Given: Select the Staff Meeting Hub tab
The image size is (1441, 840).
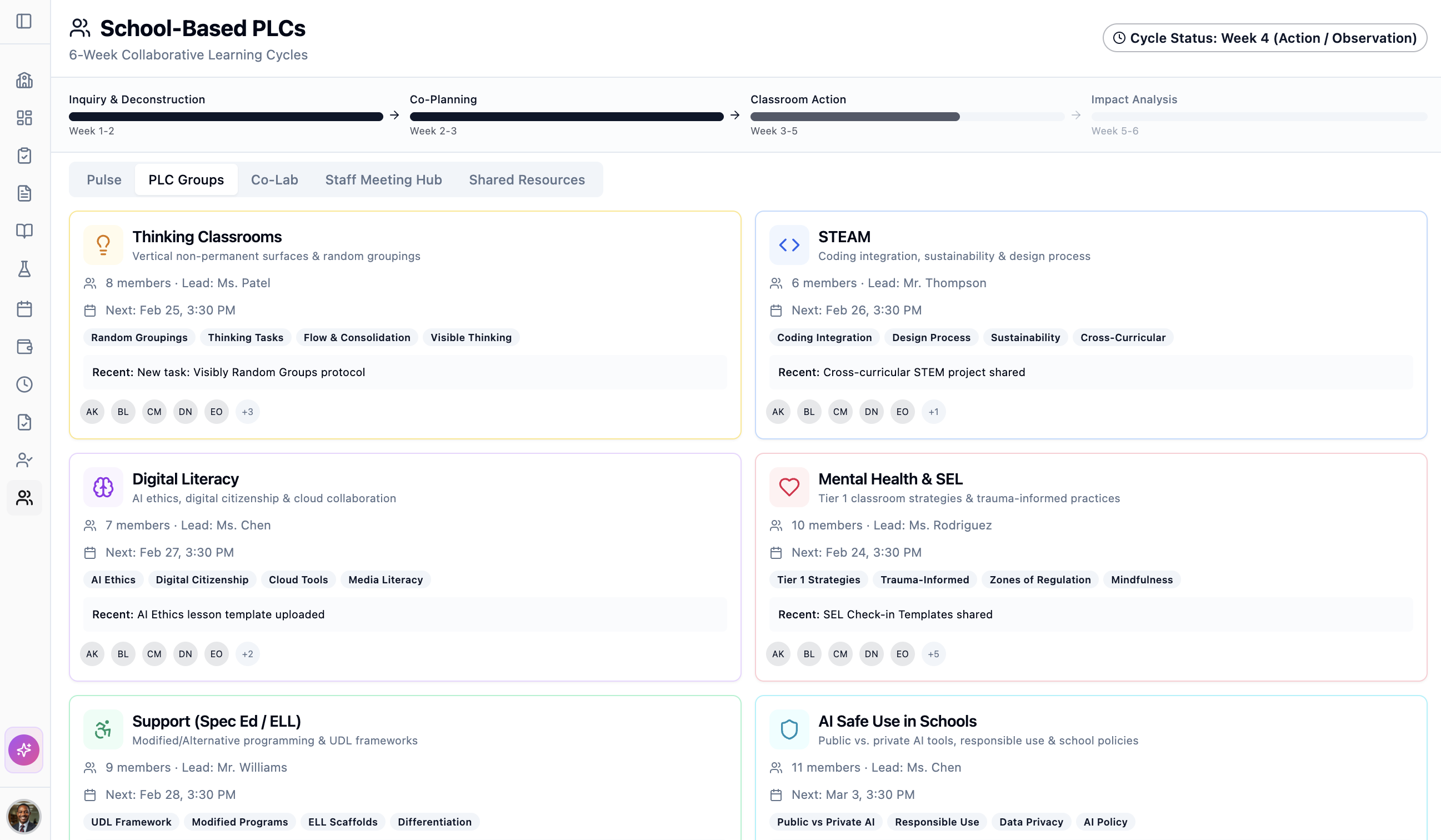Looking at the screenshot, I should click(383, 179).
